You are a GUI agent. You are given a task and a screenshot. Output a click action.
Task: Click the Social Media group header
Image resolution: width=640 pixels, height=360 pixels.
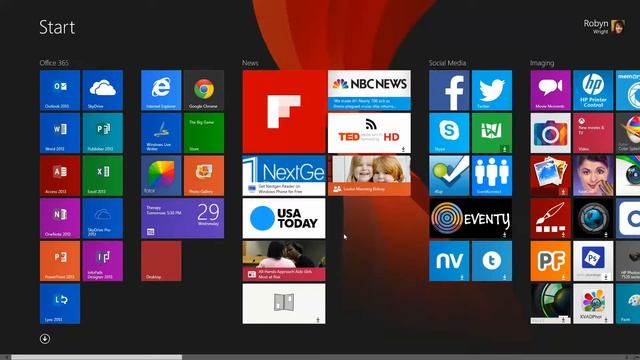pyautogui.click(x=447, y=63)
